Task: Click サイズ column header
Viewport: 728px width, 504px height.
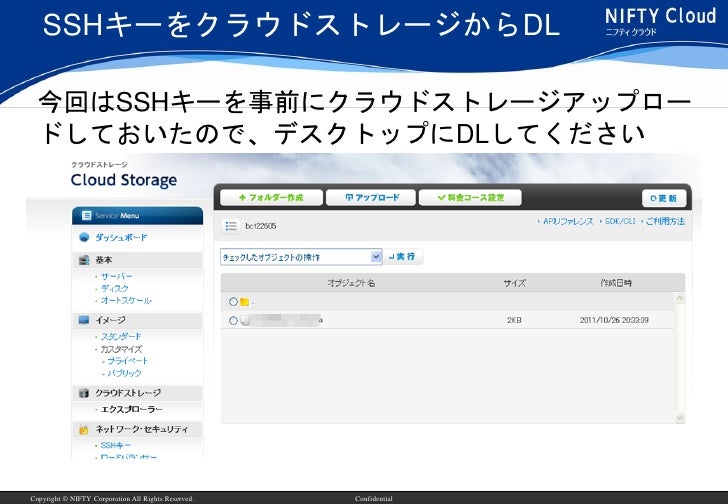Action: (x=514, y=283)
